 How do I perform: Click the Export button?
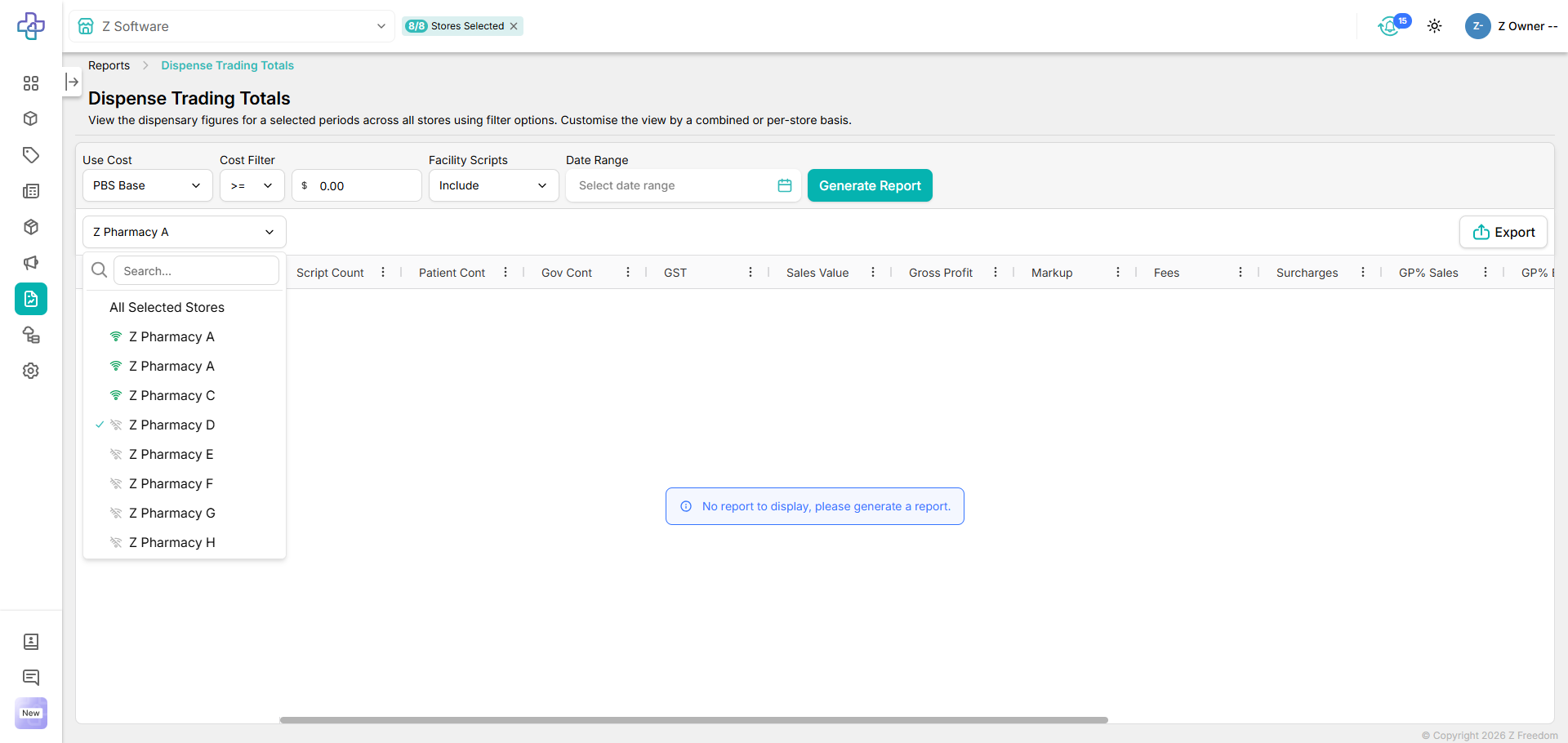[1503, 232]
